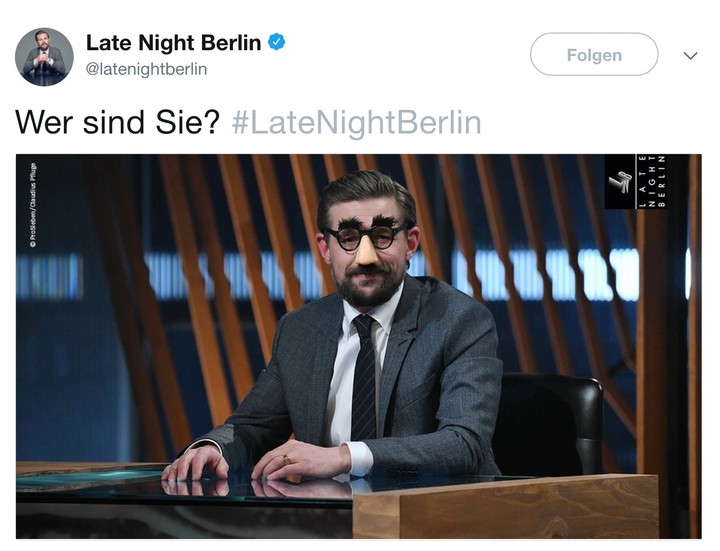Click the fake nose glasses disguise
The image size is (720, 551).
(x=367, y=237)
